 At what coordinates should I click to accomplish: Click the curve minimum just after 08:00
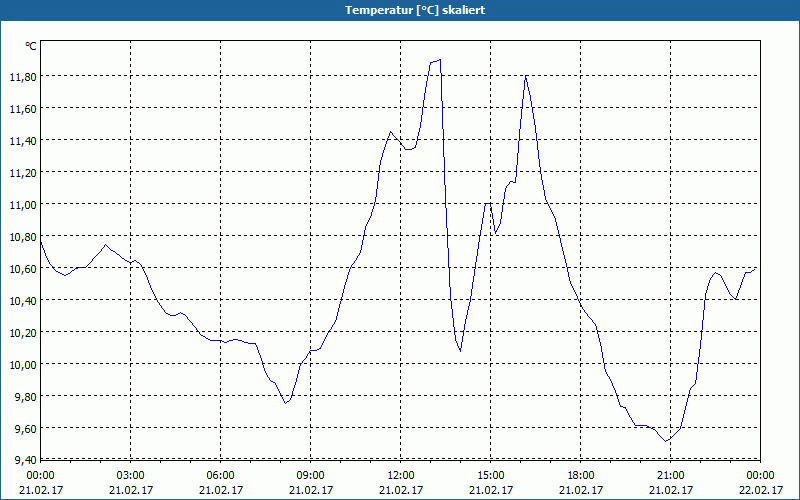pos(286,403)
